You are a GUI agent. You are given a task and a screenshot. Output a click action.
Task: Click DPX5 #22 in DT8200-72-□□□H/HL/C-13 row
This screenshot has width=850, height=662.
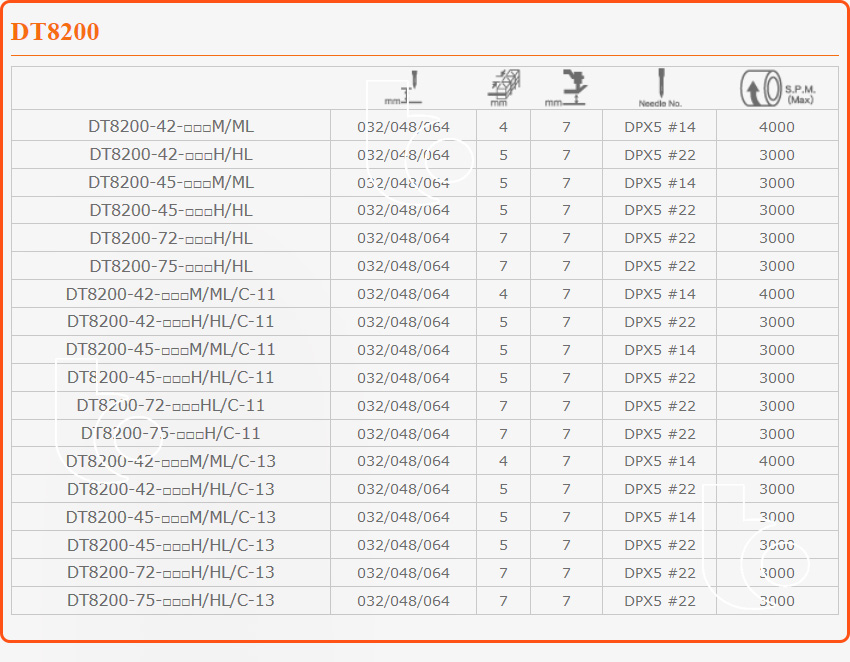660,573
